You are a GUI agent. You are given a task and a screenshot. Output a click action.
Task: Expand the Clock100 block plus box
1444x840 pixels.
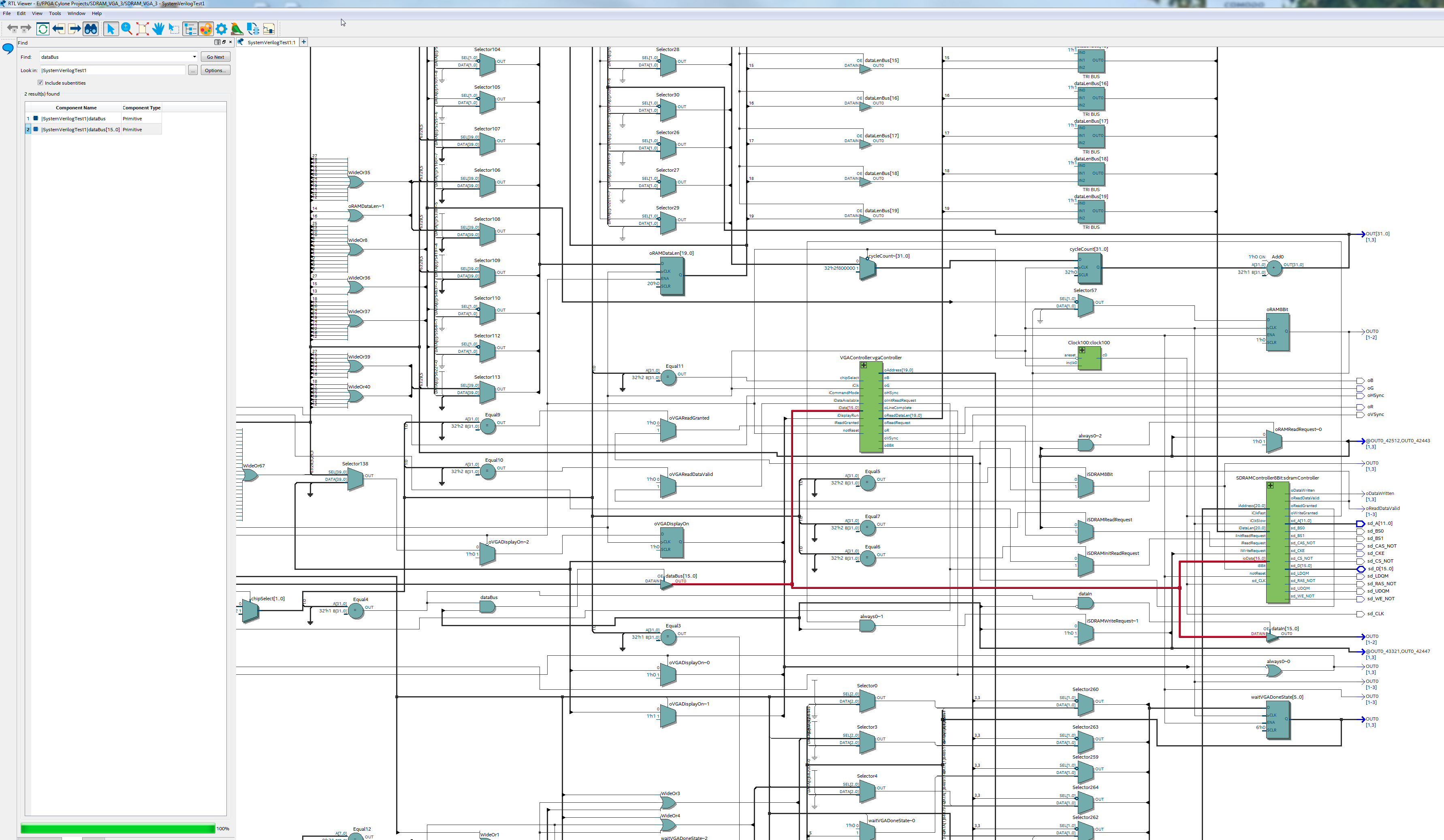(1082, 350)
